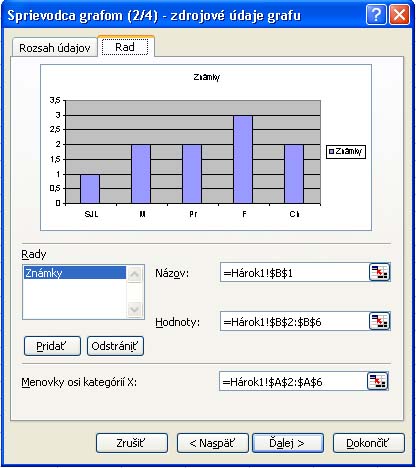Select the Rad tab
Screen dimensions: 416x468
point(125,47)
